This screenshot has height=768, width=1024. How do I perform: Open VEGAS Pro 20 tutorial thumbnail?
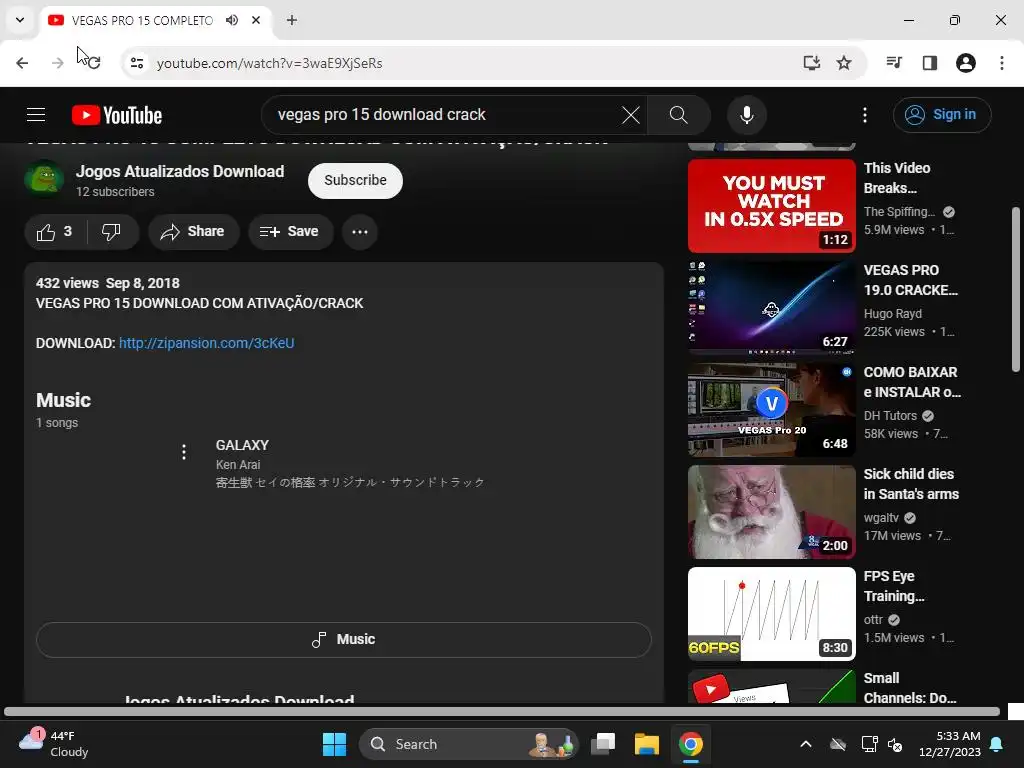point(771,409)
